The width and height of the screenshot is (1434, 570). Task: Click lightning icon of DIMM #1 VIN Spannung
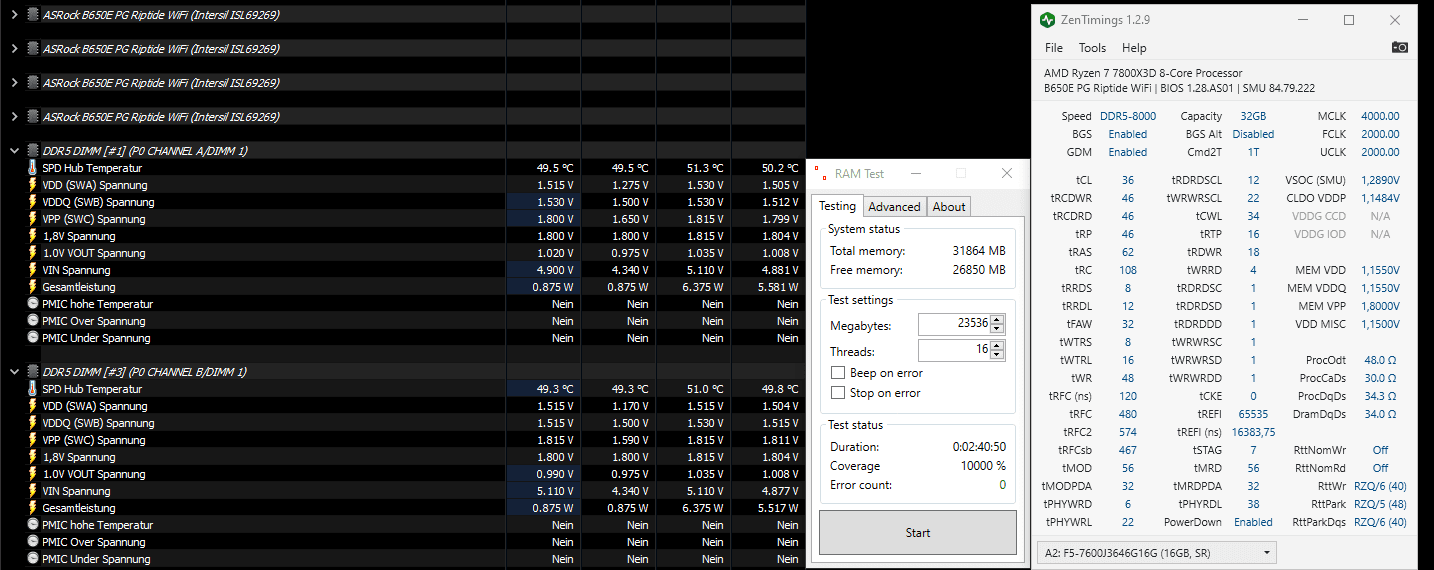pos(32,270)
